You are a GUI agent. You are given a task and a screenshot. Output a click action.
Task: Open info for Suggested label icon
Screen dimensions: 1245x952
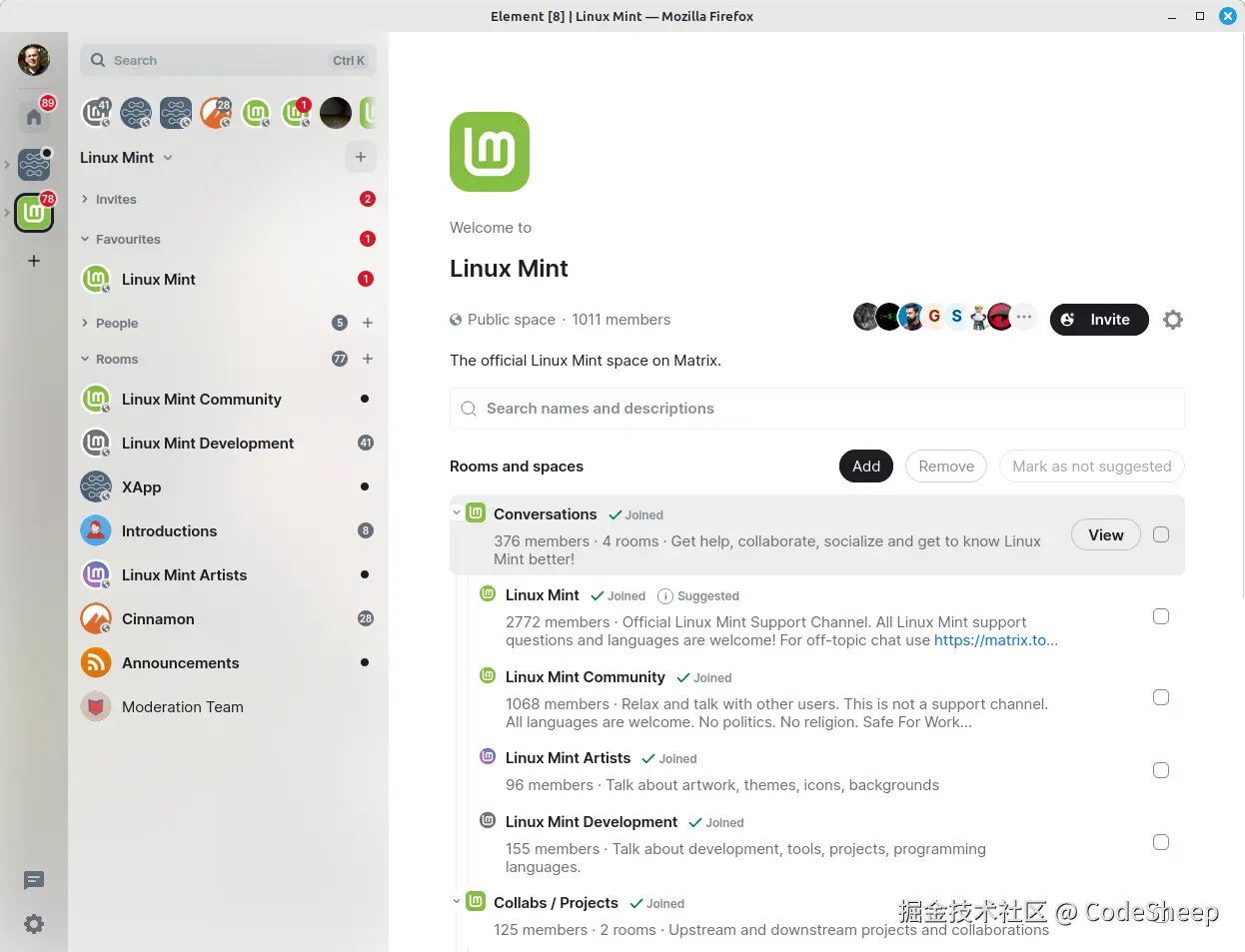tap(665, 596)
